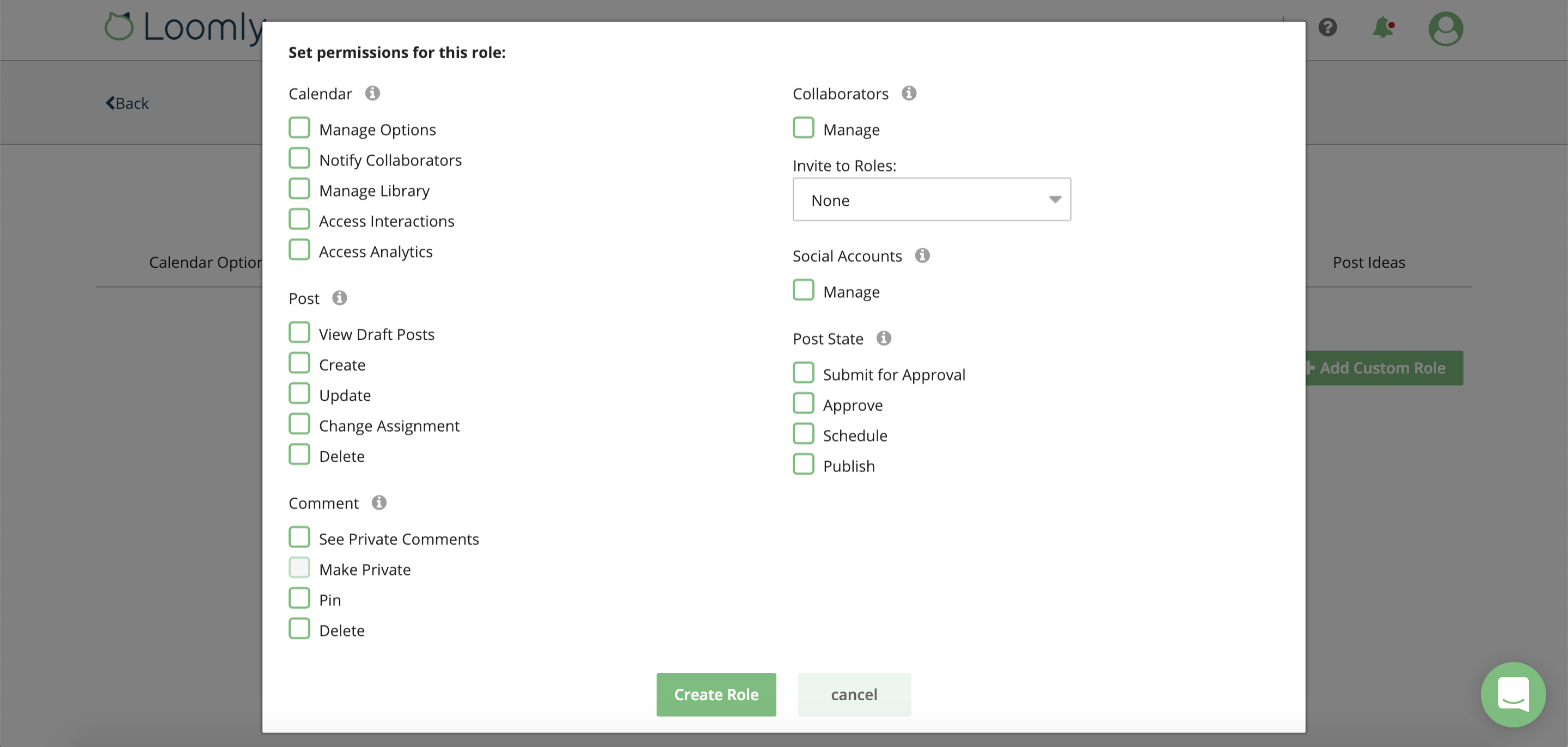This screenshot has height=747, width=1568.
Task: Open the user account avatar menu
Action: pyautogui.click(x=1445, y=29)
